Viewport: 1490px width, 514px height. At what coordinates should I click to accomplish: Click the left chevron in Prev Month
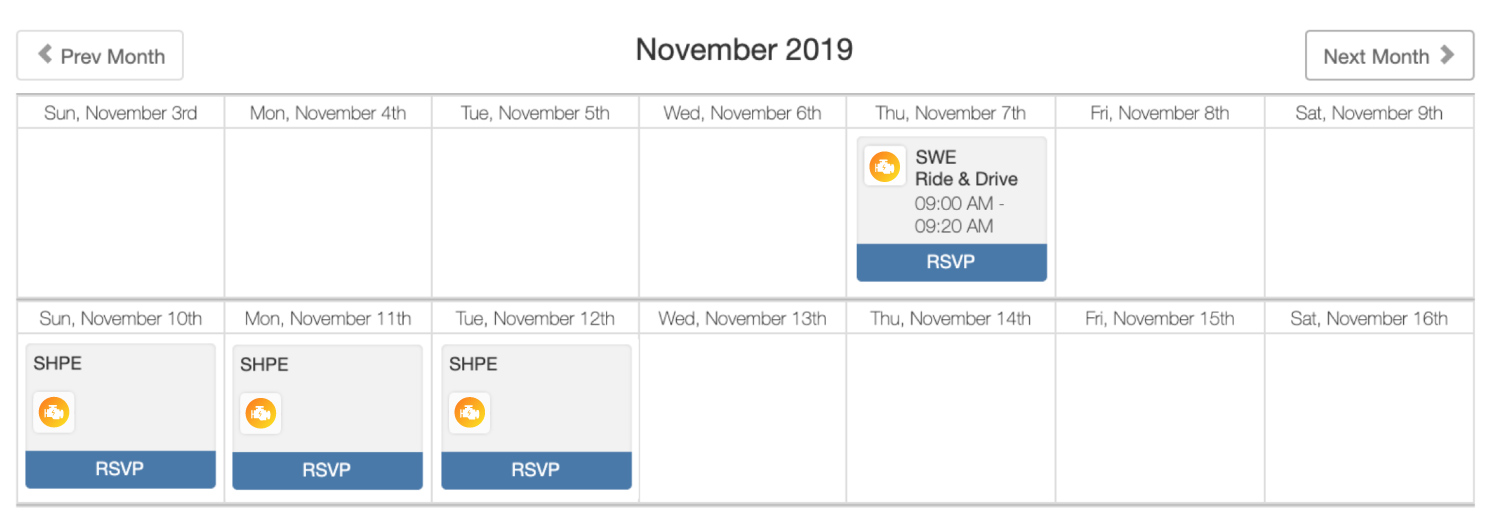(45, 55)
